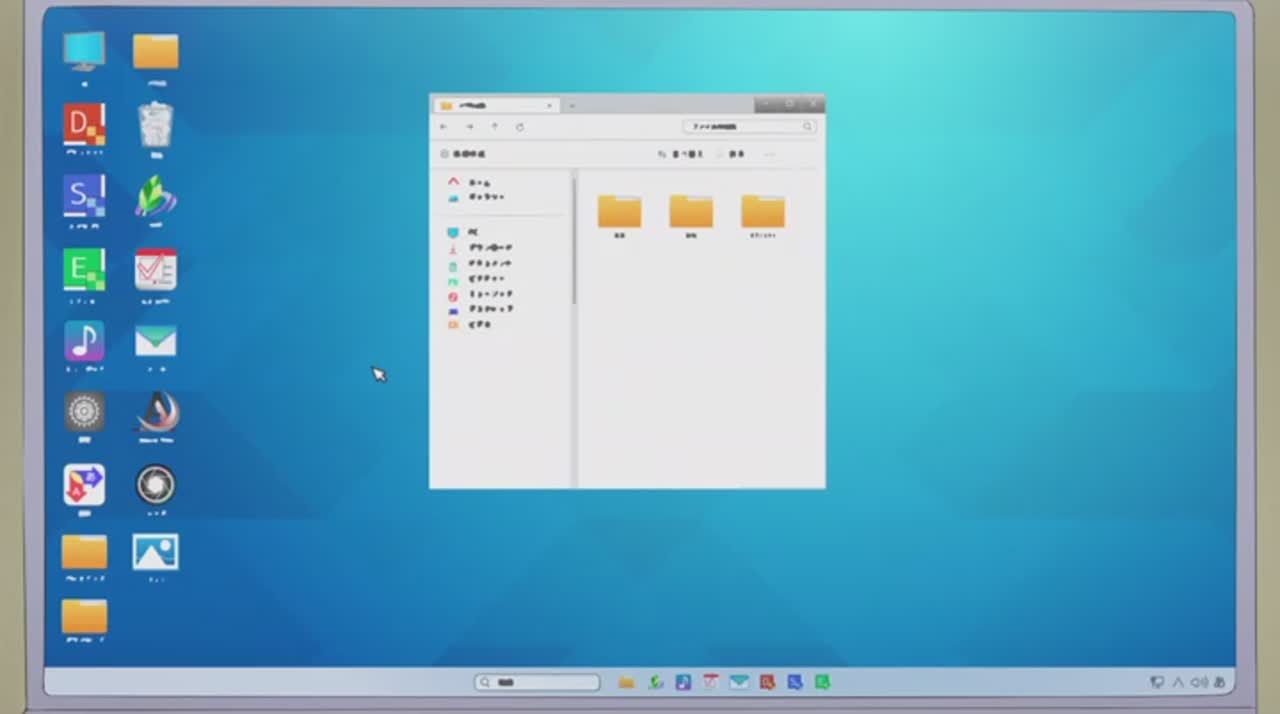Viewport: 1280px width, 714px height.
Task: Go up one folder level
Action: [494, 127]
